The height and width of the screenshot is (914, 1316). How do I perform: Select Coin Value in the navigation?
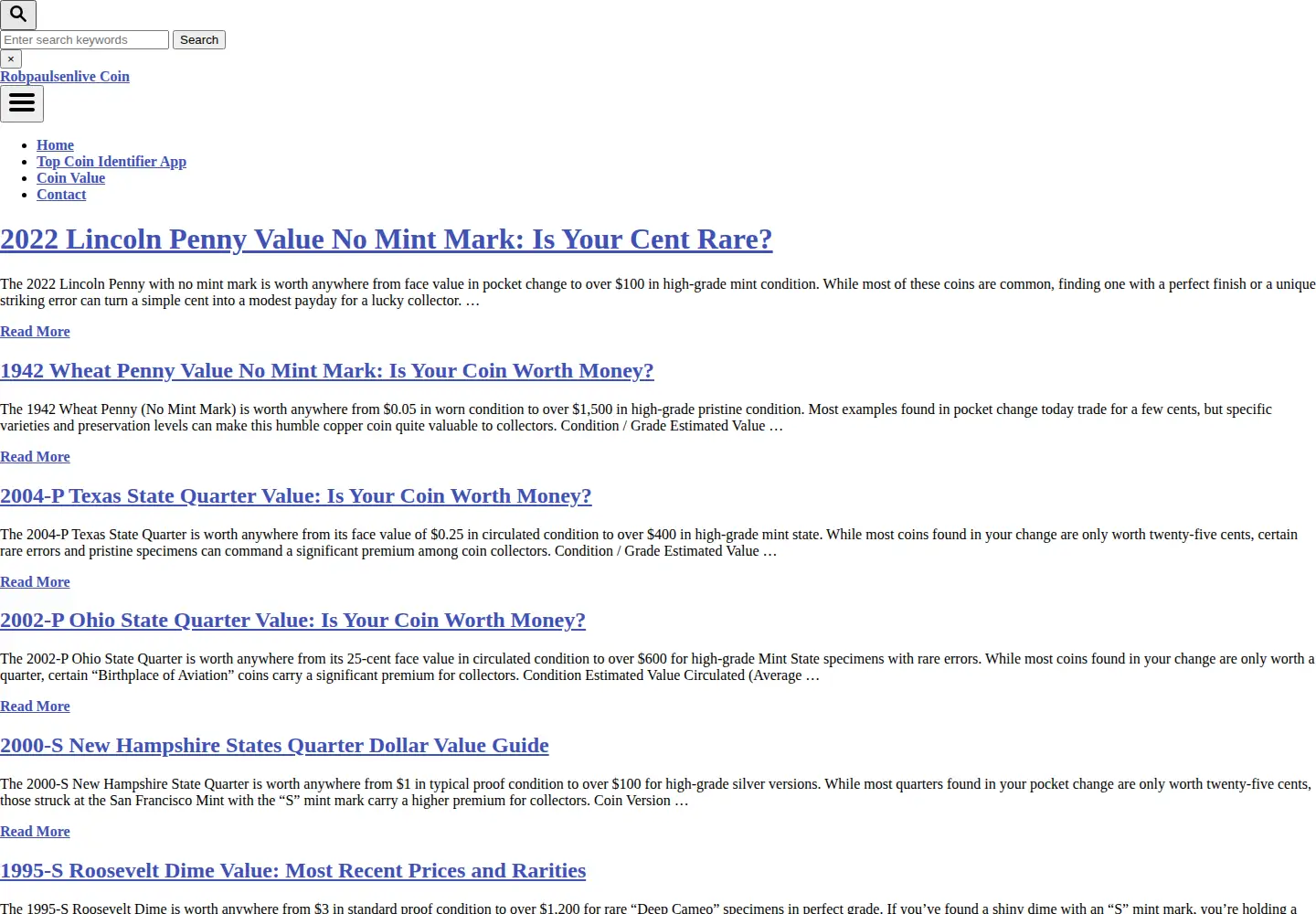point(70,178)
